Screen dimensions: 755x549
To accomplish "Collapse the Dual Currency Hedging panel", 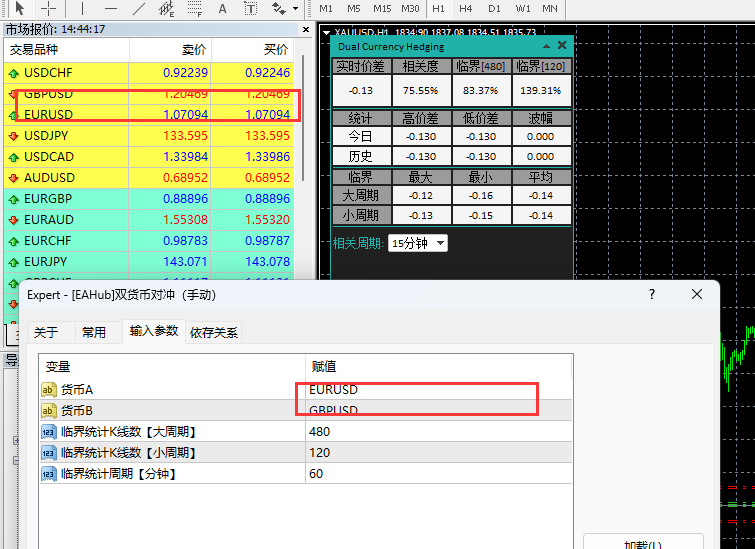I will (546, 46).
